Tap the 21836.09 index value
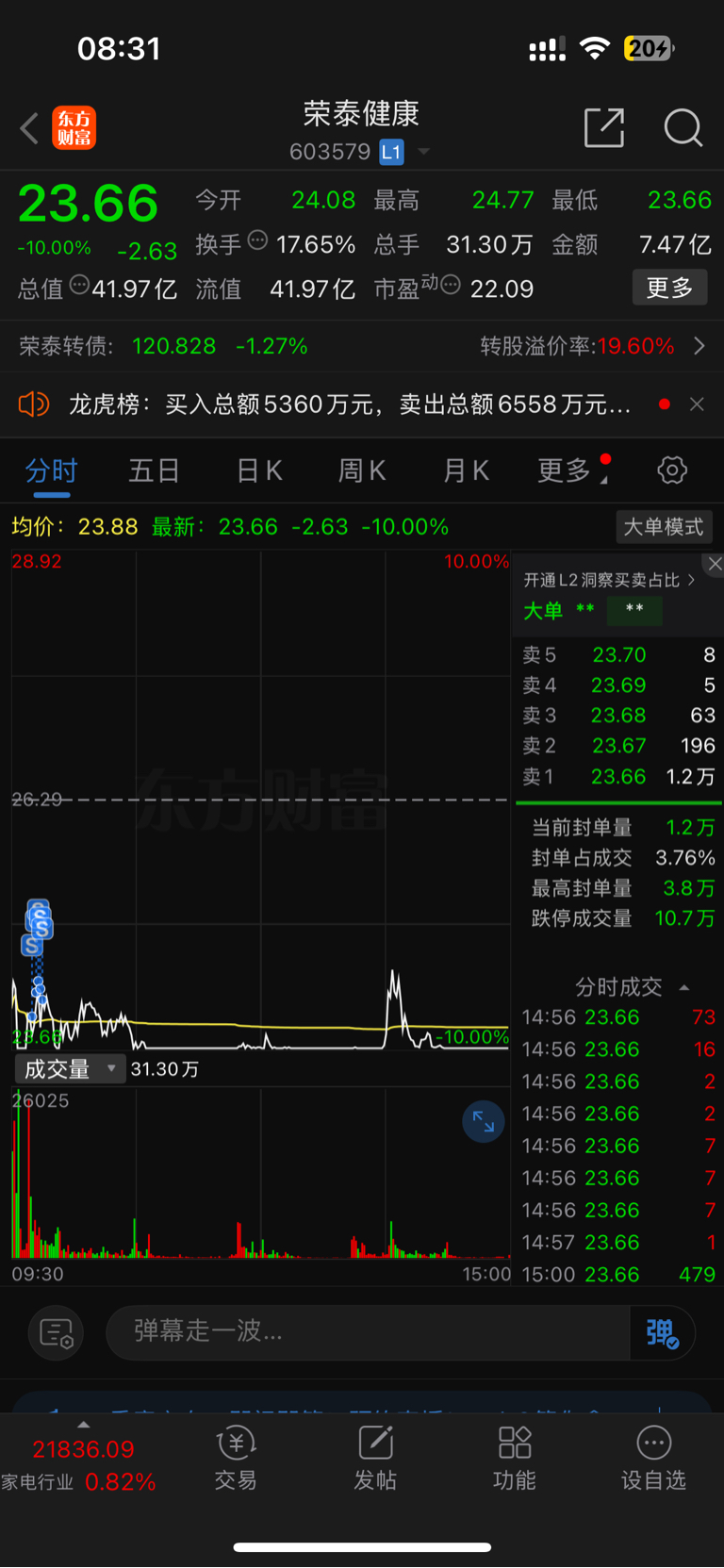724x1568 pixels. coord(83,1449)
